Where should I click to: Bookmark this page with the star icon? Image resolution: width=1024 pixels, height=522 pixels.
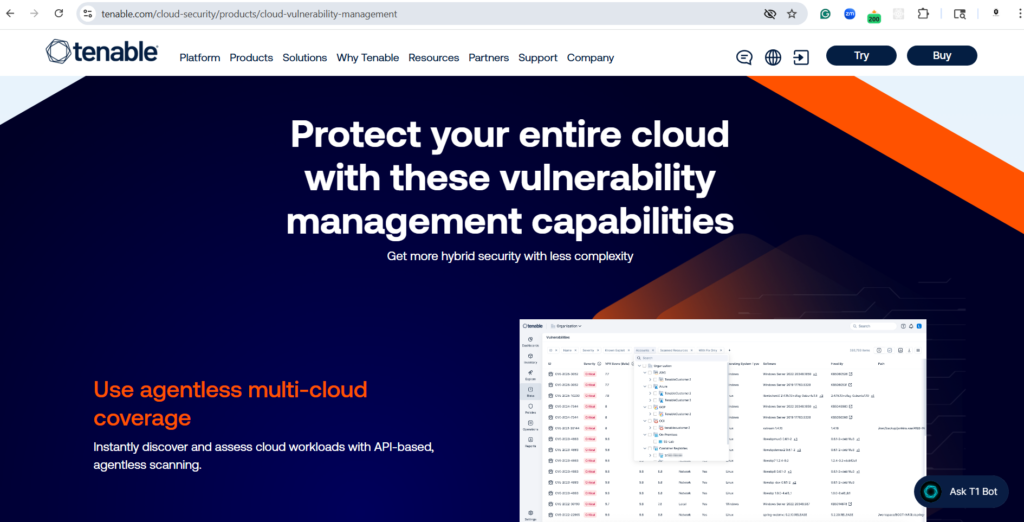pos(792,14)
